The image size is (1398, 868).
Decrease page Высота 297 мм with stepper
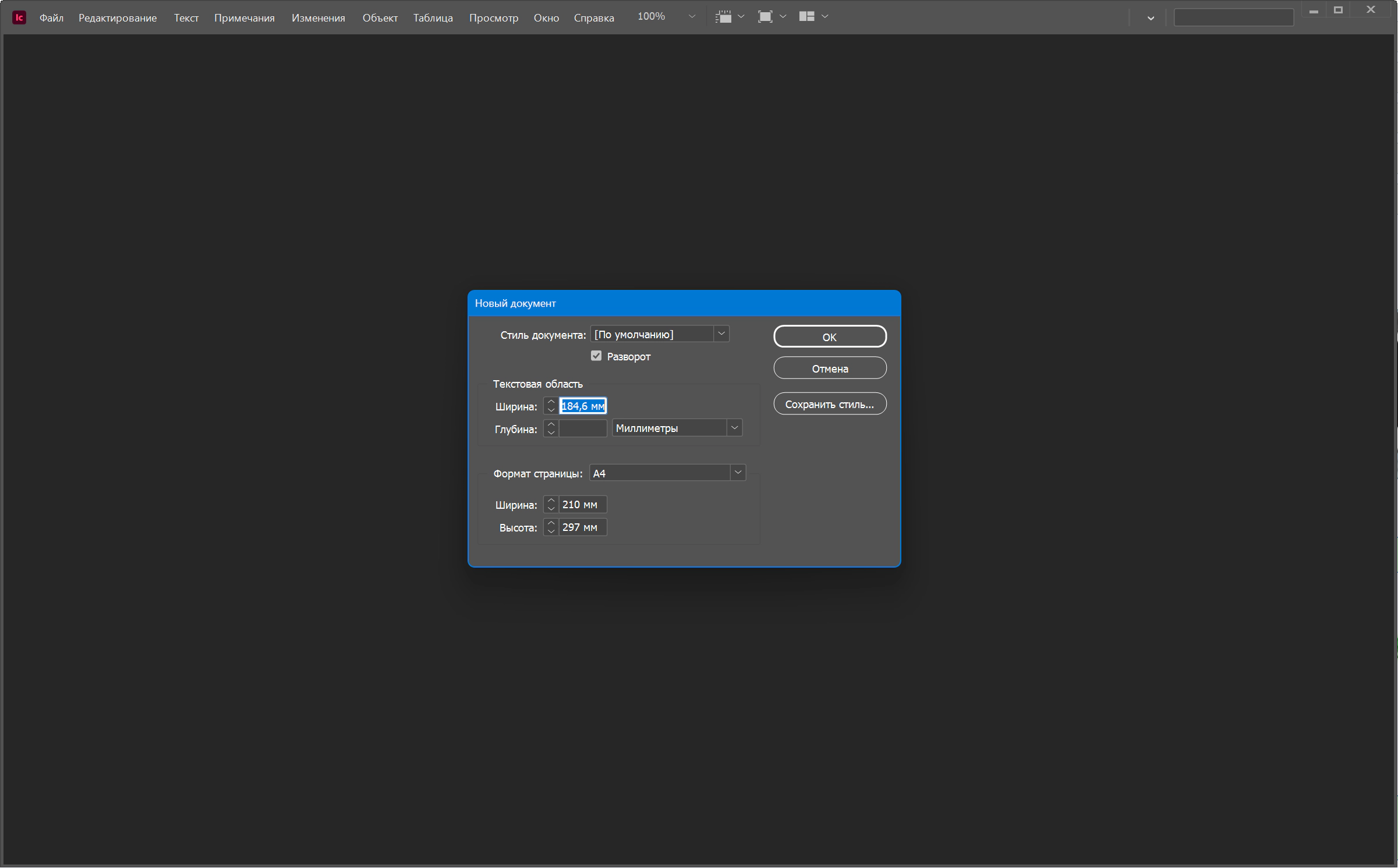[x=551, y=532]
